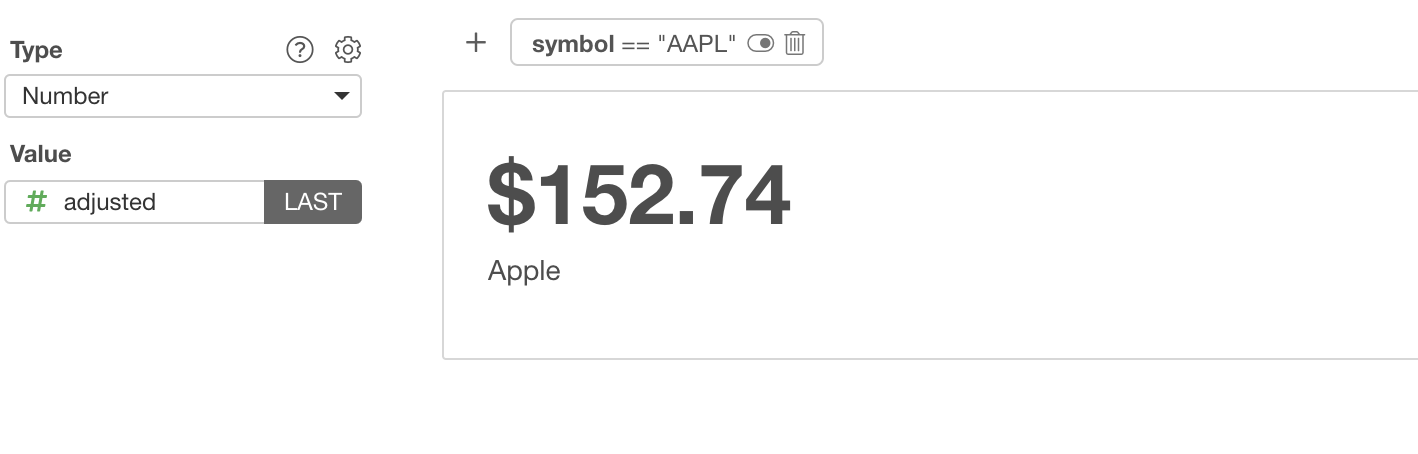This screenshot has width=1418, height=454.
Task: Open chart settings via the gear icon
Action: coord(347,49)
